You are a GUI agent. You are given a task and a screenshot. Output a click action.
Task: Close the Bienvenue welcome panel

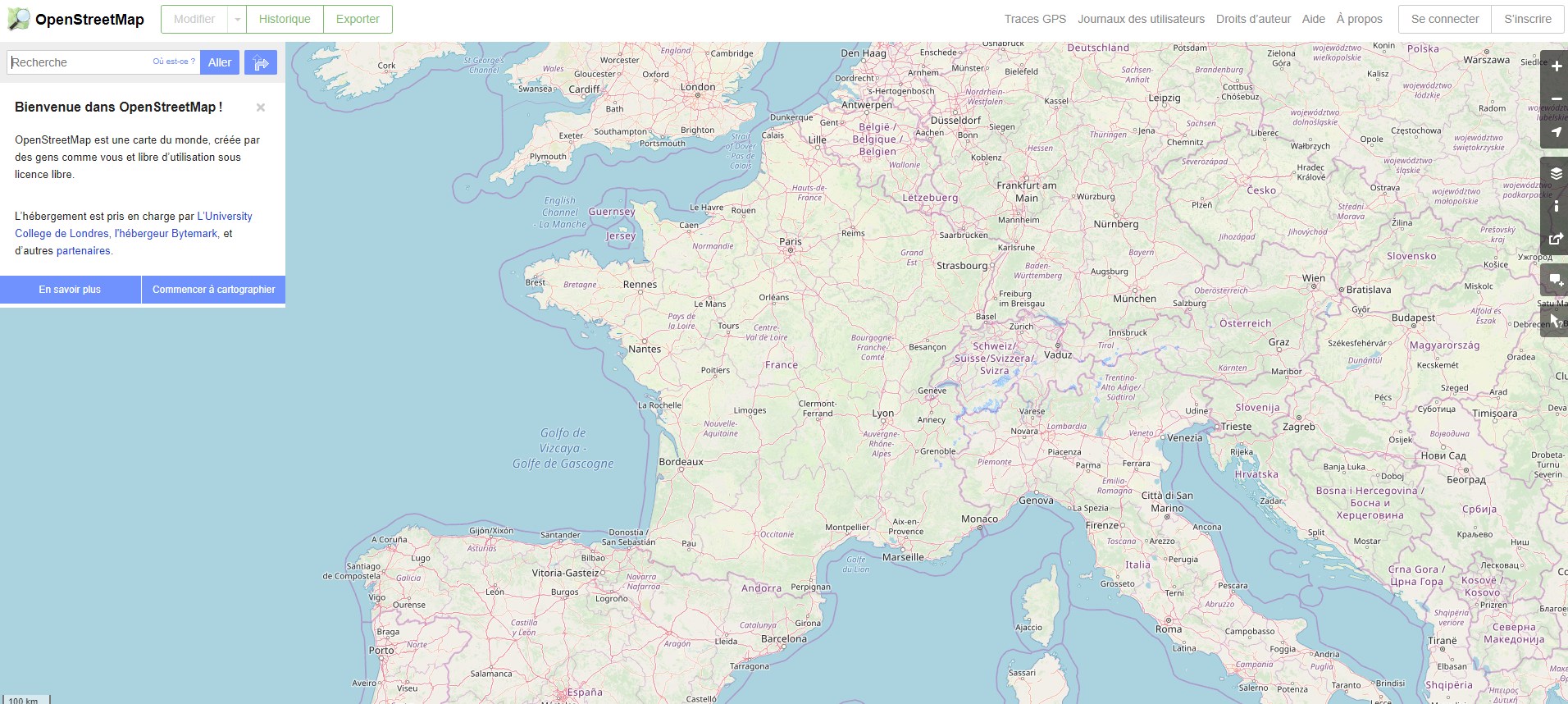pos(261,107)
